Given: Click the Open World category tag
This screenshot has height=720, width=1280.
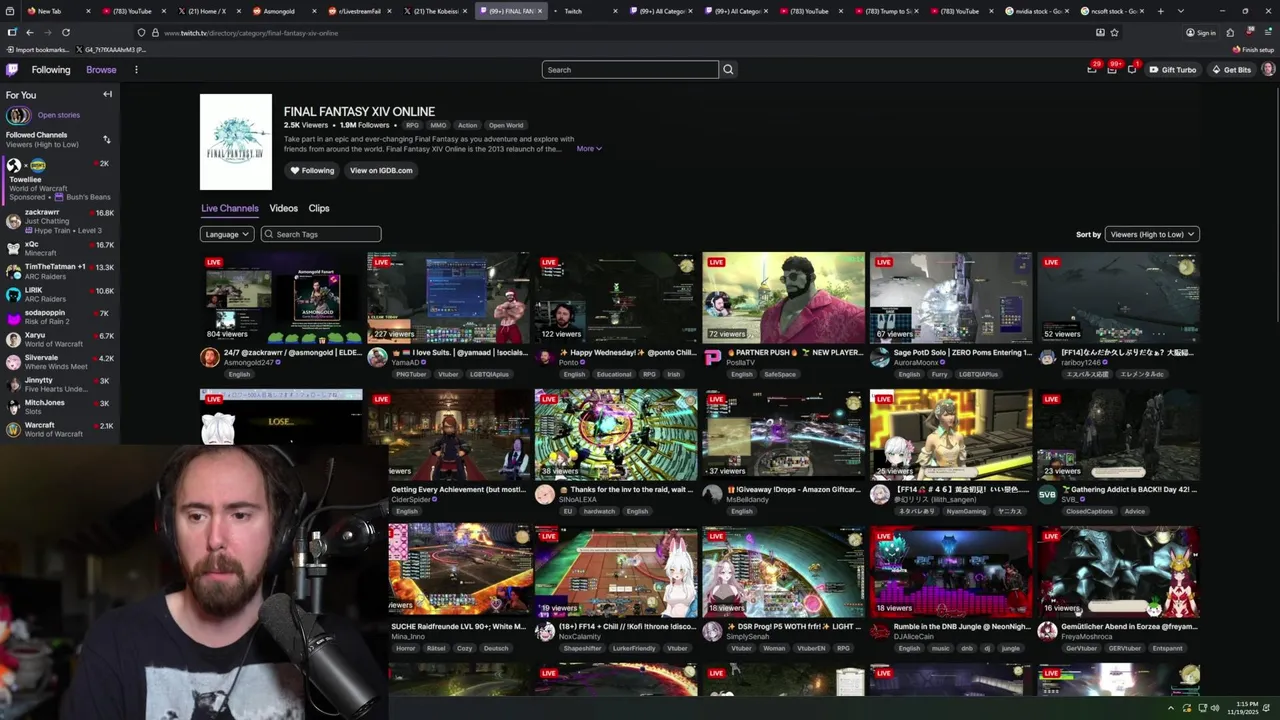Looking at the screenshot, I should point(506,125).
